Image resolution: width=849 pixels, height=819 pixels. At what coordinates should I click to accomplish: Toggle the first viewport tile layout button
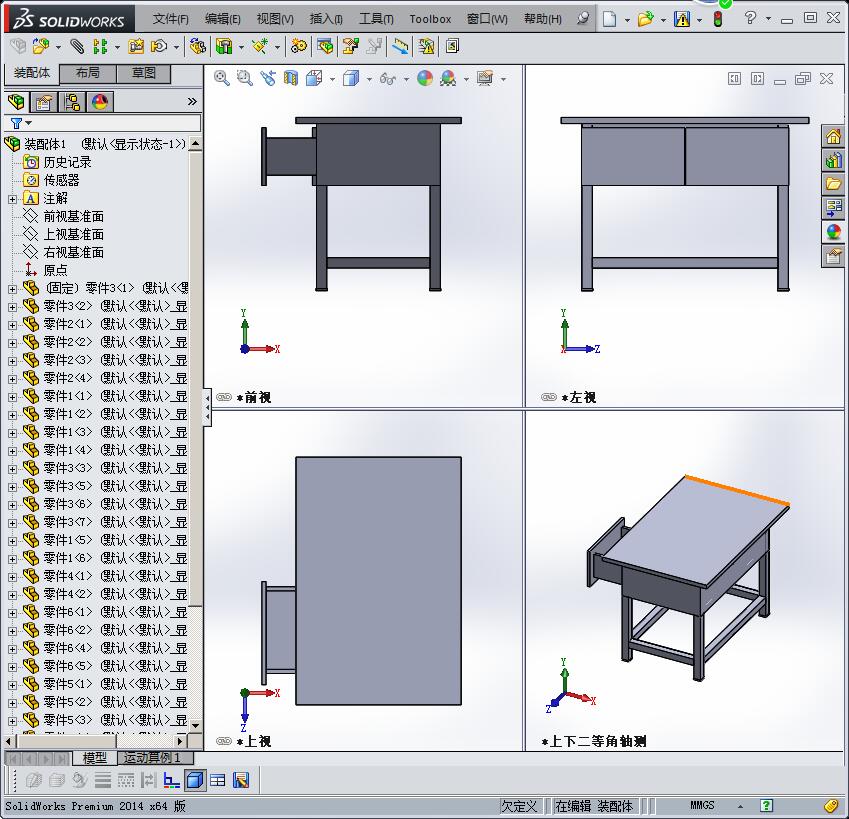click(x=734, y=79)
